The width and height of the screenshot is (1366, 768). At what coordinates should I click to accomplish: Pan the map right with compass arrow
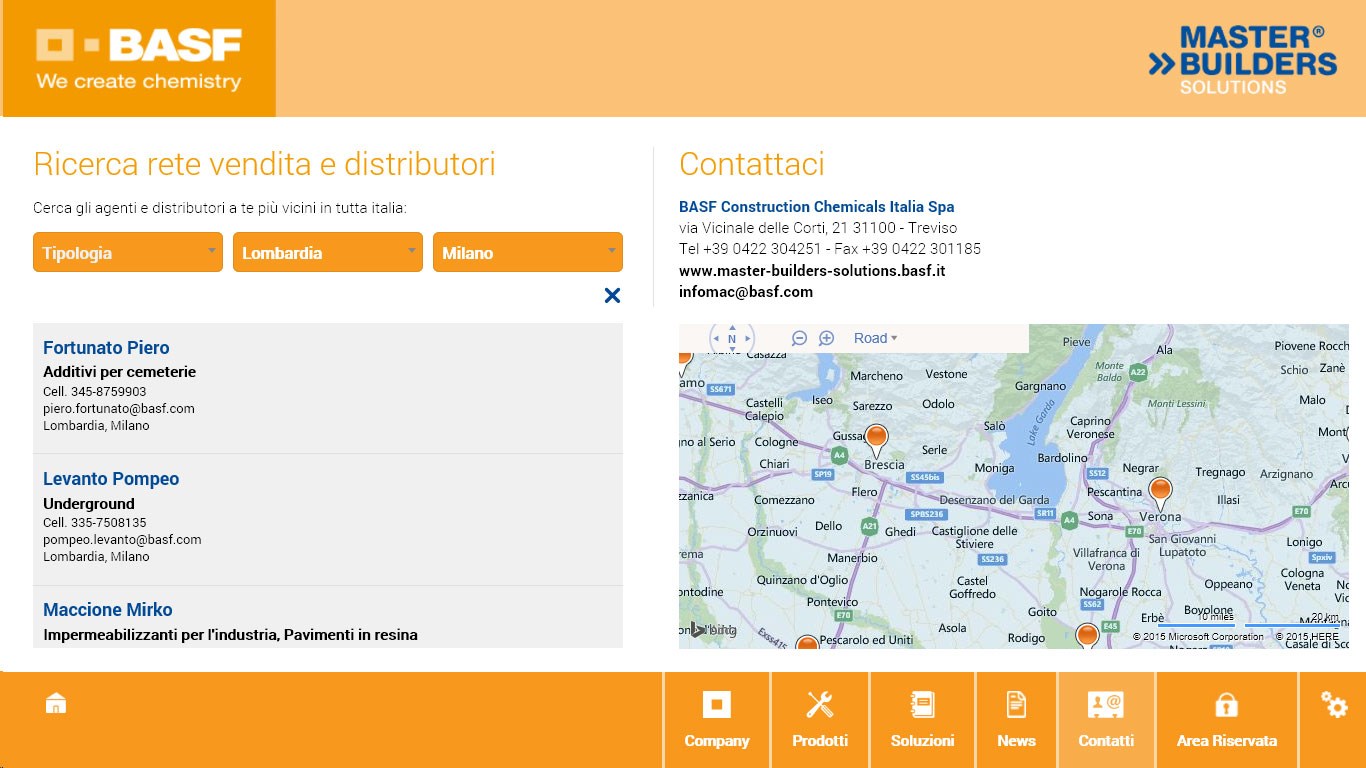(x=748, y=339)
